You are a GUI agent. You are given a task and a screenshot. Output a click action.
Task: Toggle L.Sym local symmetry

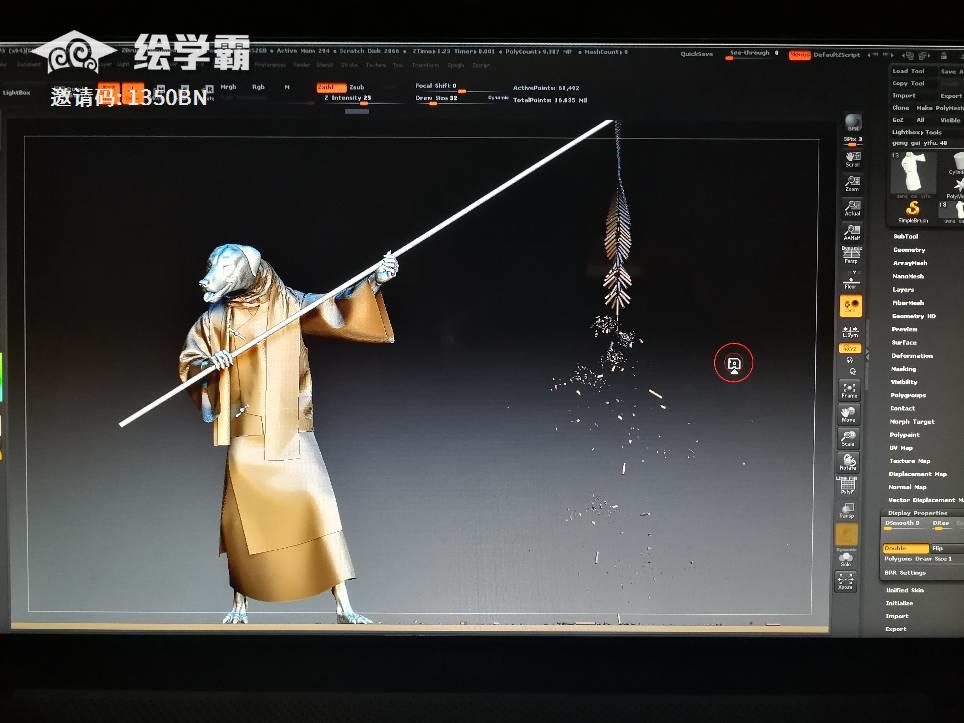pos(850,332)
